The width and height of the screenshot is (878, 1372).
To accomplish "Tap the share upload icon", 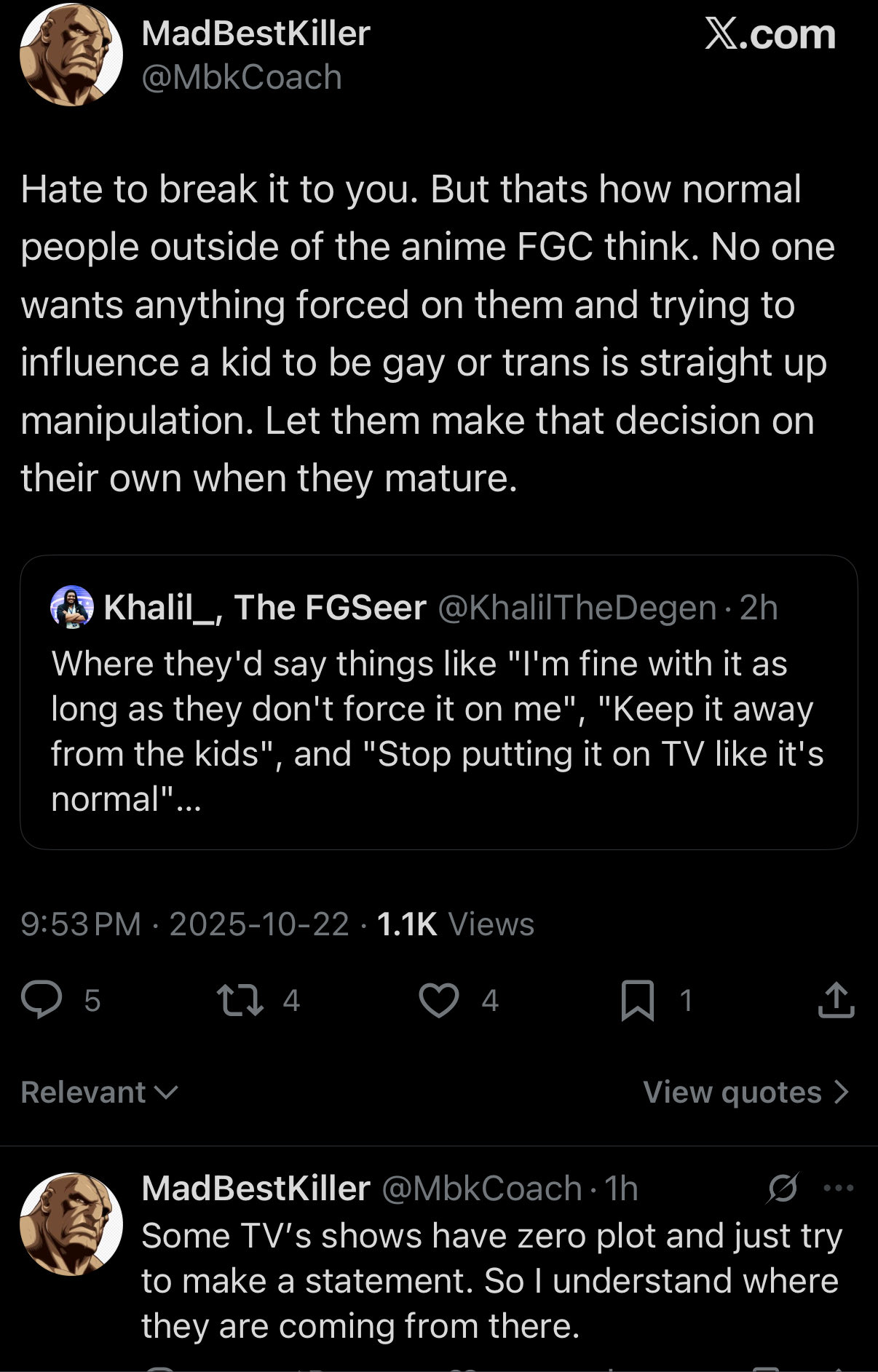I will (836, 999).
